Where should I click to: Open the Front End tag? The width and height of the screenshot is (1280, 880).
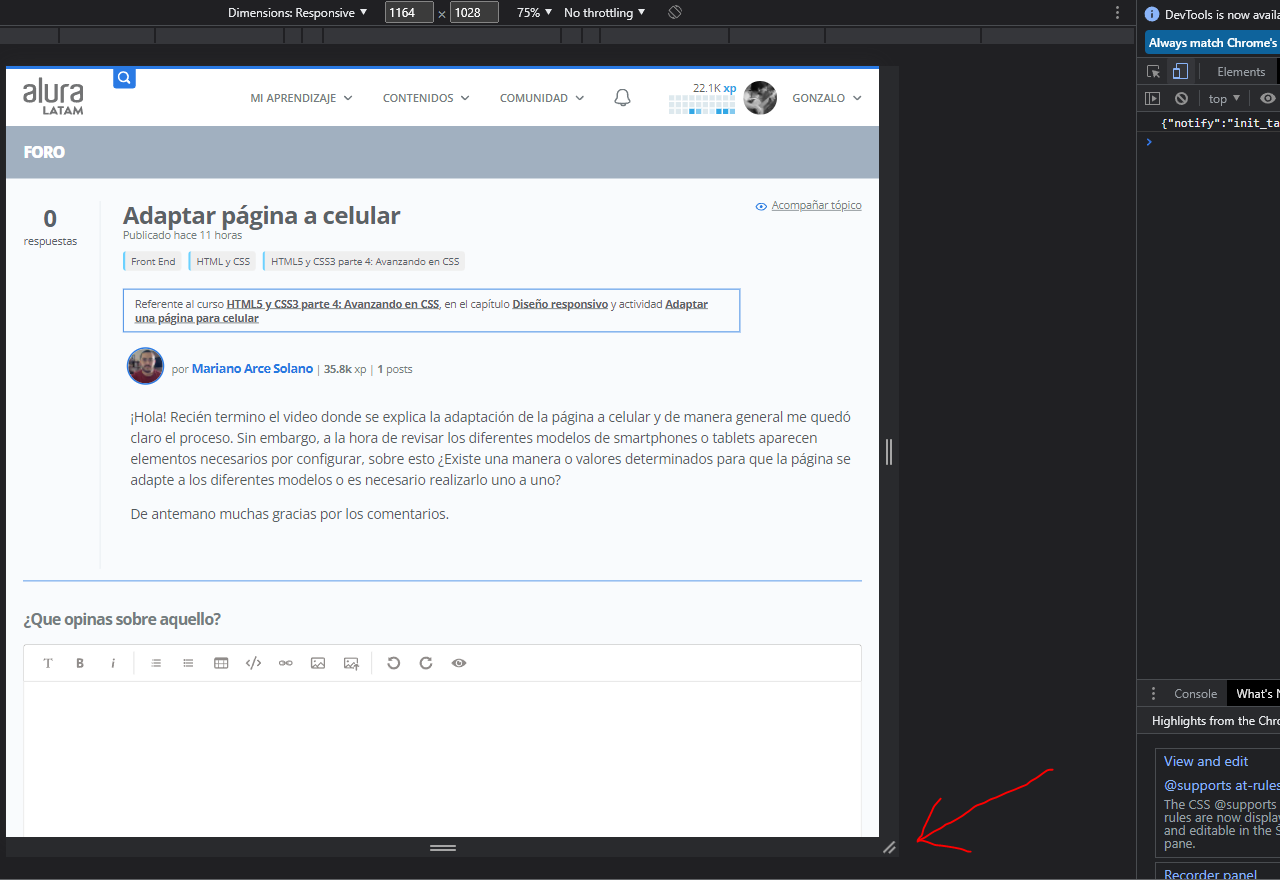[153, 261]
